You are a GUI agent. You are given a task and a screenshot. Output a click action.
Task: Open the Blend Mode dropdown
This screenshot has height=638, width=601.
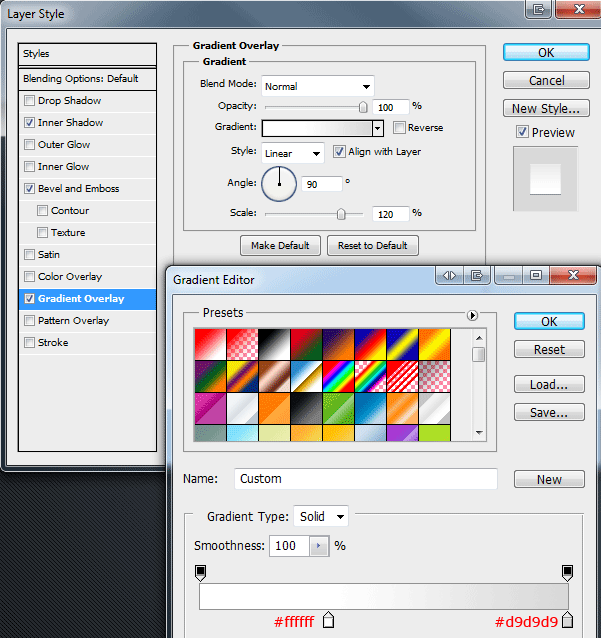pyautogui.click(x=318, y=86)
